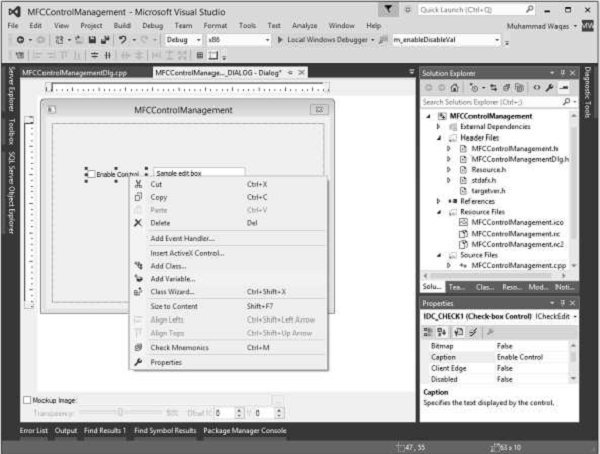Click the Home icon in Solution Explorer
The image size is (600, 454).
tap(454, 88)
